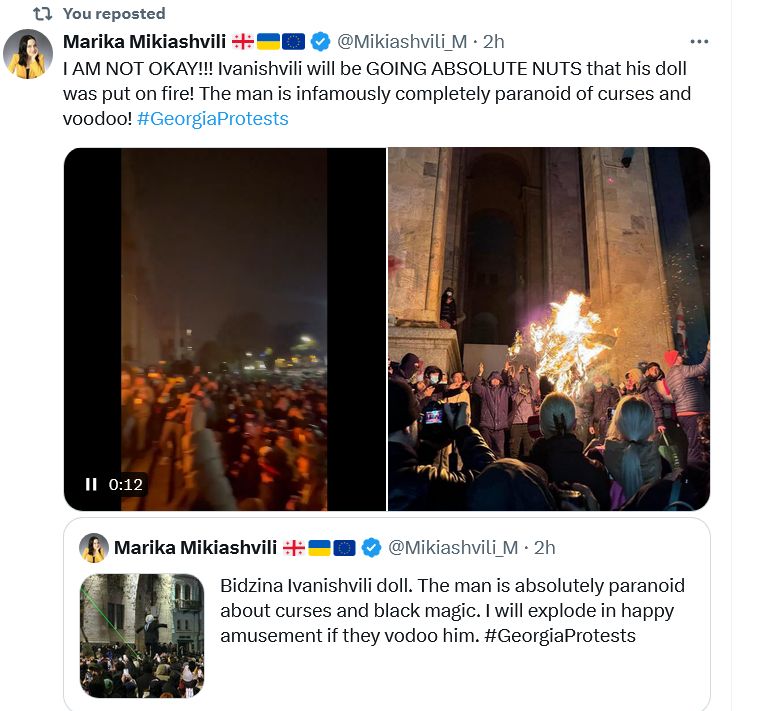Image resolution: width=761 pixels, height=711 pixels.
Task: Click the blue verified badge in main tweet
Action: tap(320, 41)
